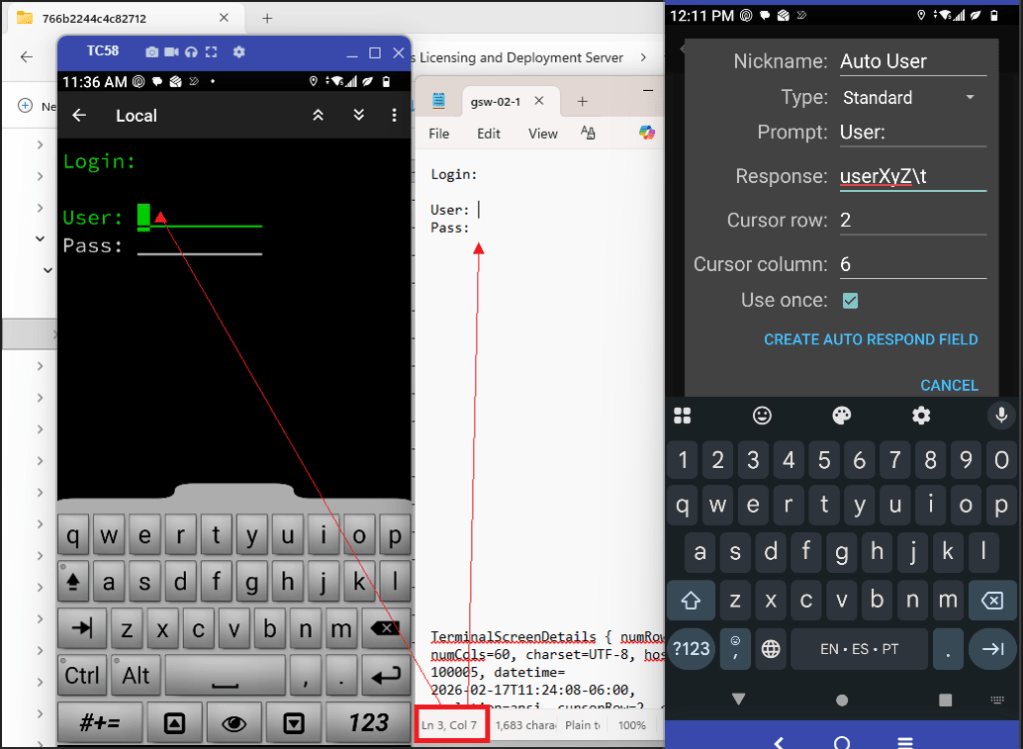Click the headphones icon in the TC58 title bar

click(x=191, y=51)
